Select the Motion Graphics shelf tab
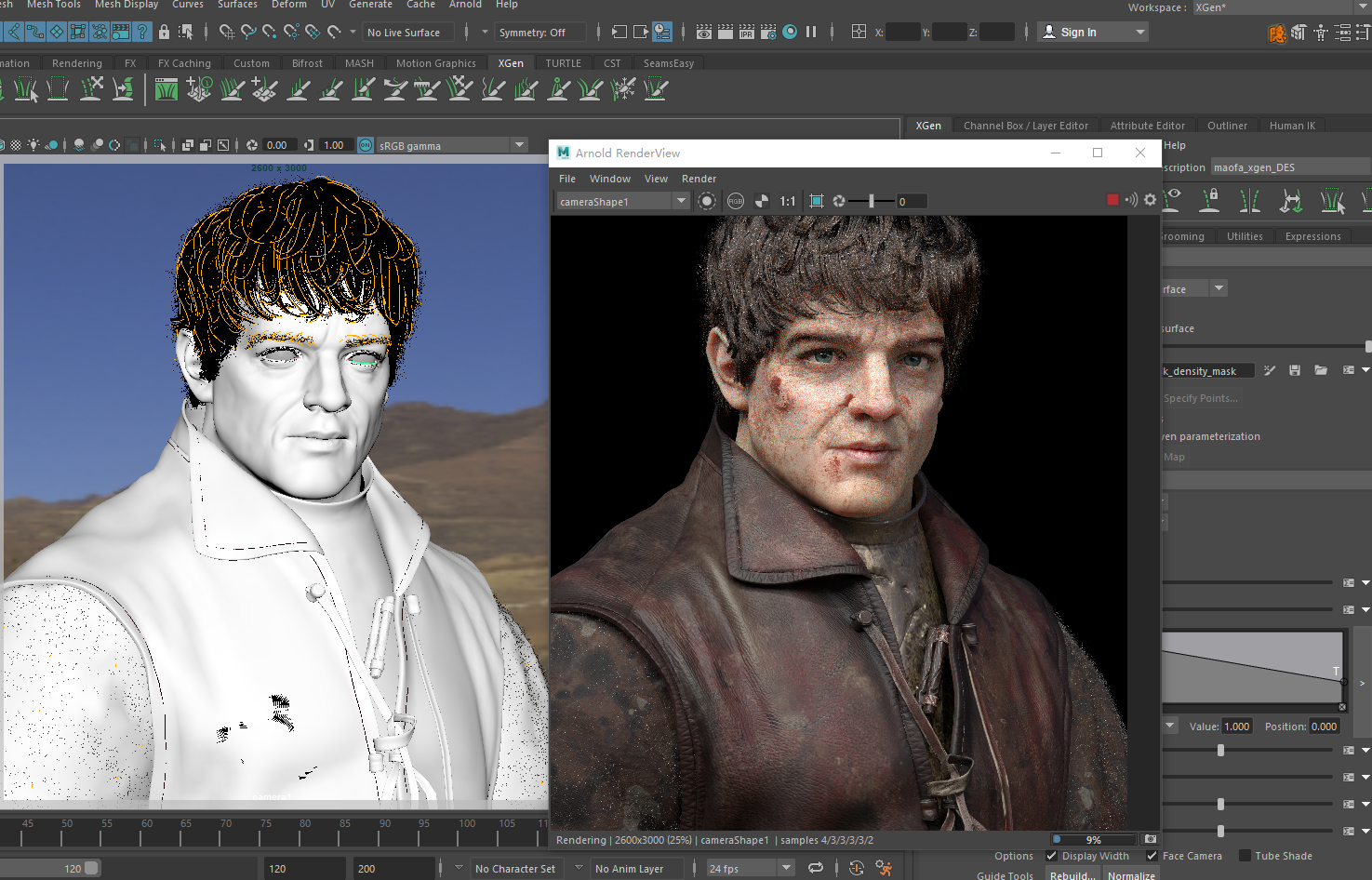Screen dimensions: 1372x880 435,63
